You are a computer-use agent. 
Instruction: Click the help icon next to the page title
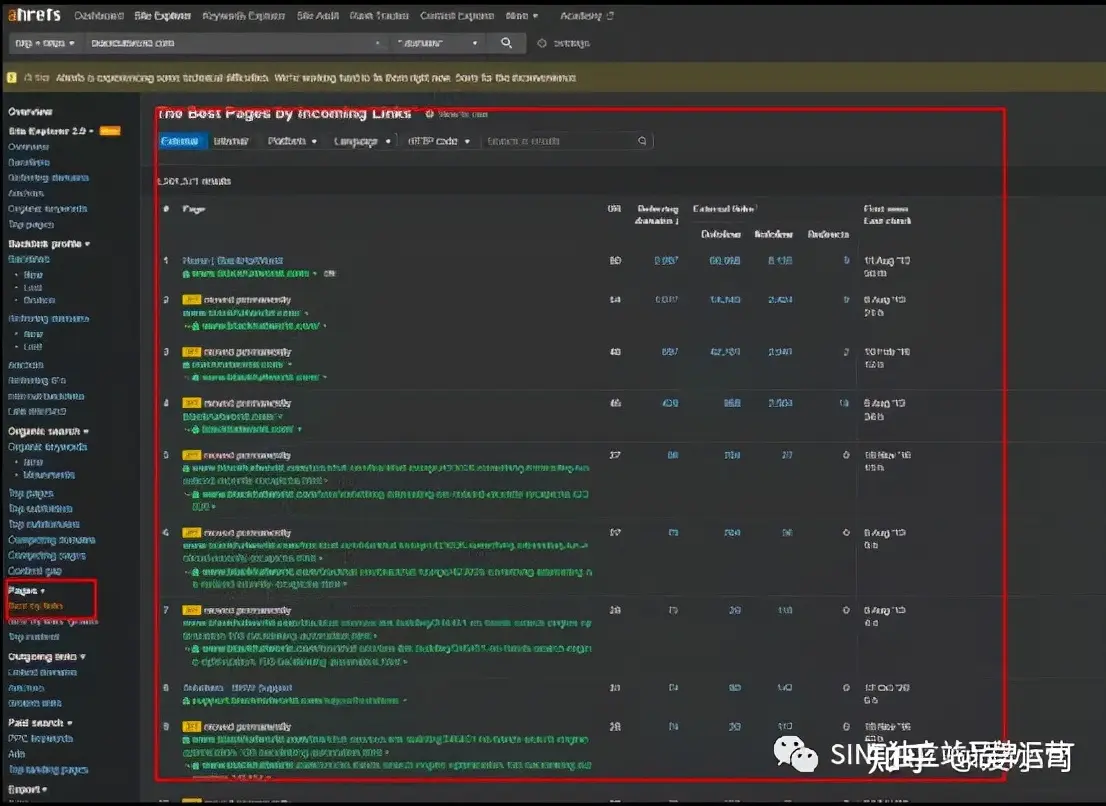[x=430, y=114]
